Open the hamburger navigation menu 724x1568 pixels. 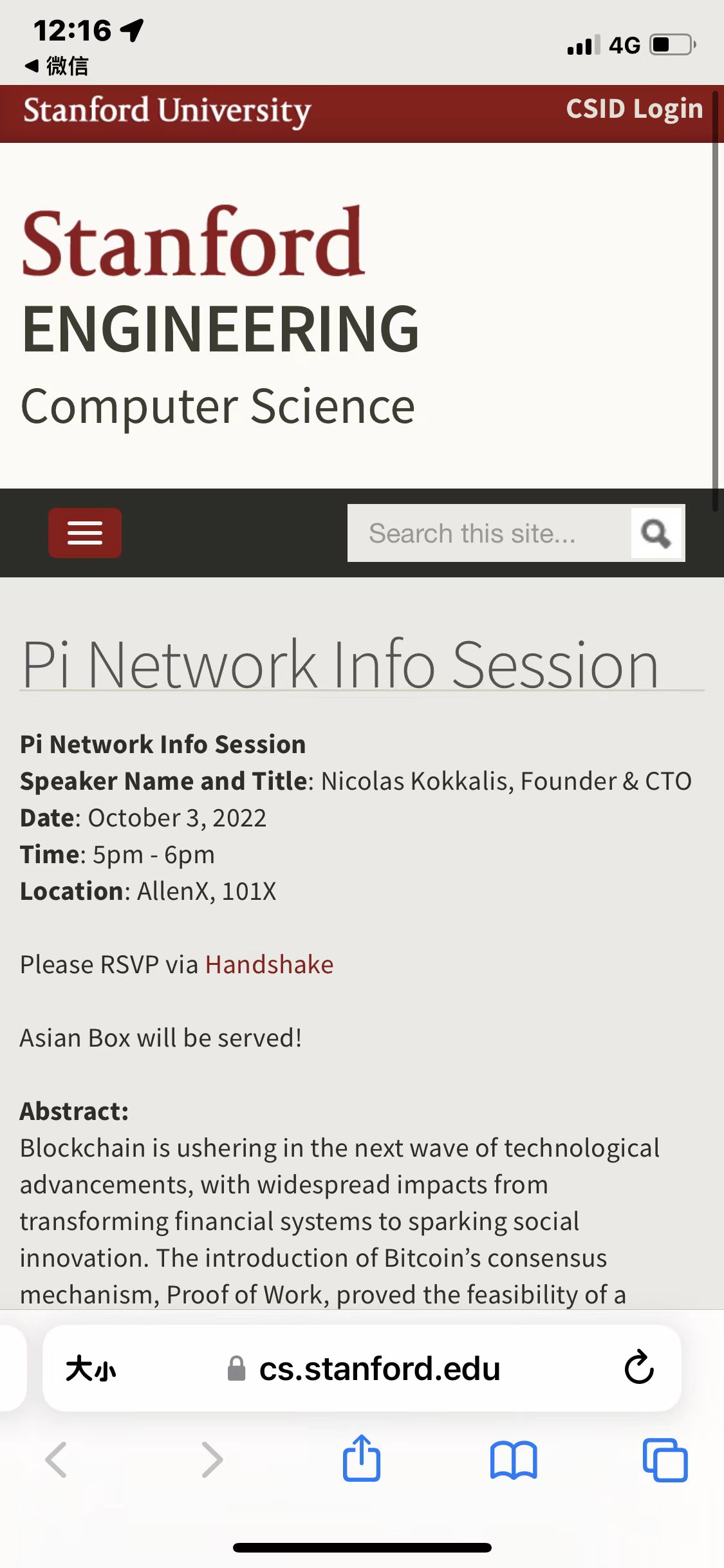[x=84, y=533]
